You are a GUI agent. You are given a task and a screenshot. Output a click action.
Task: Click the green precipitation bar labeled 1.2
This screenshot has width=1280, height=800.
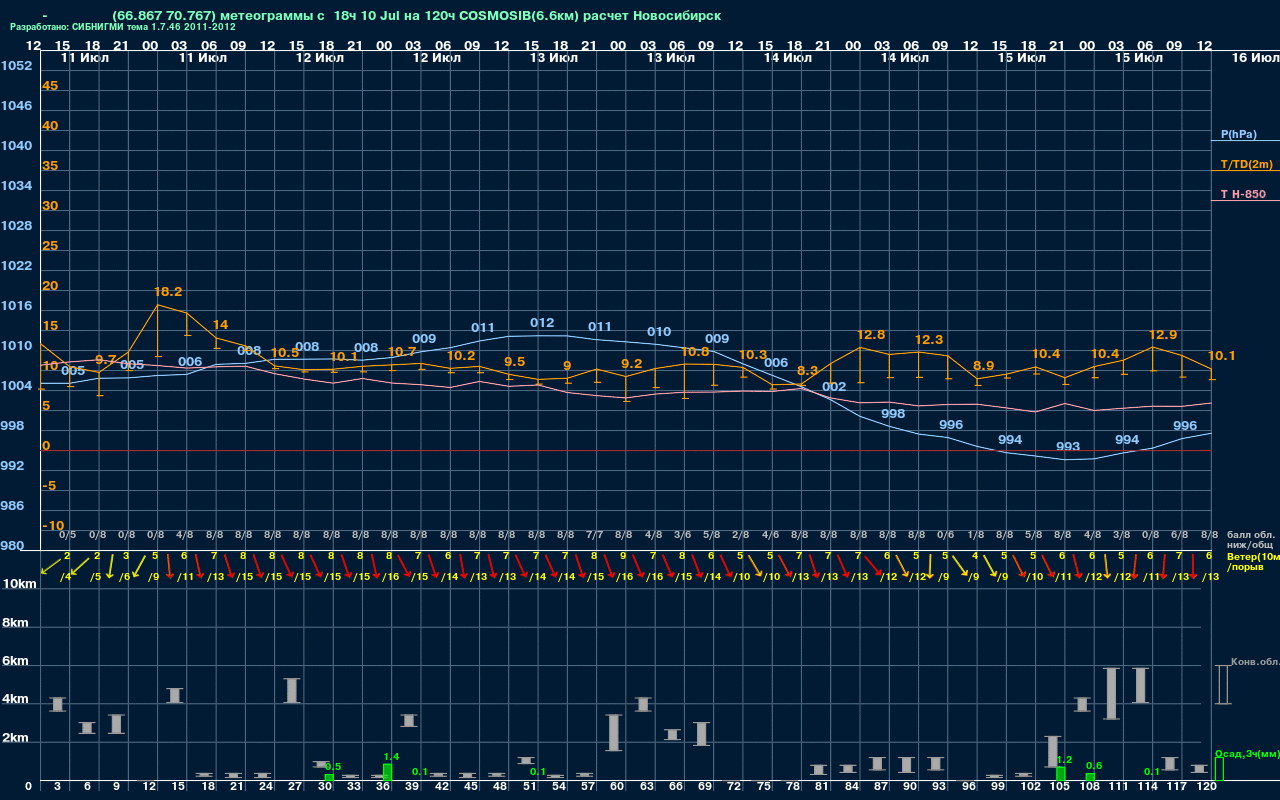pos(1060,774)
